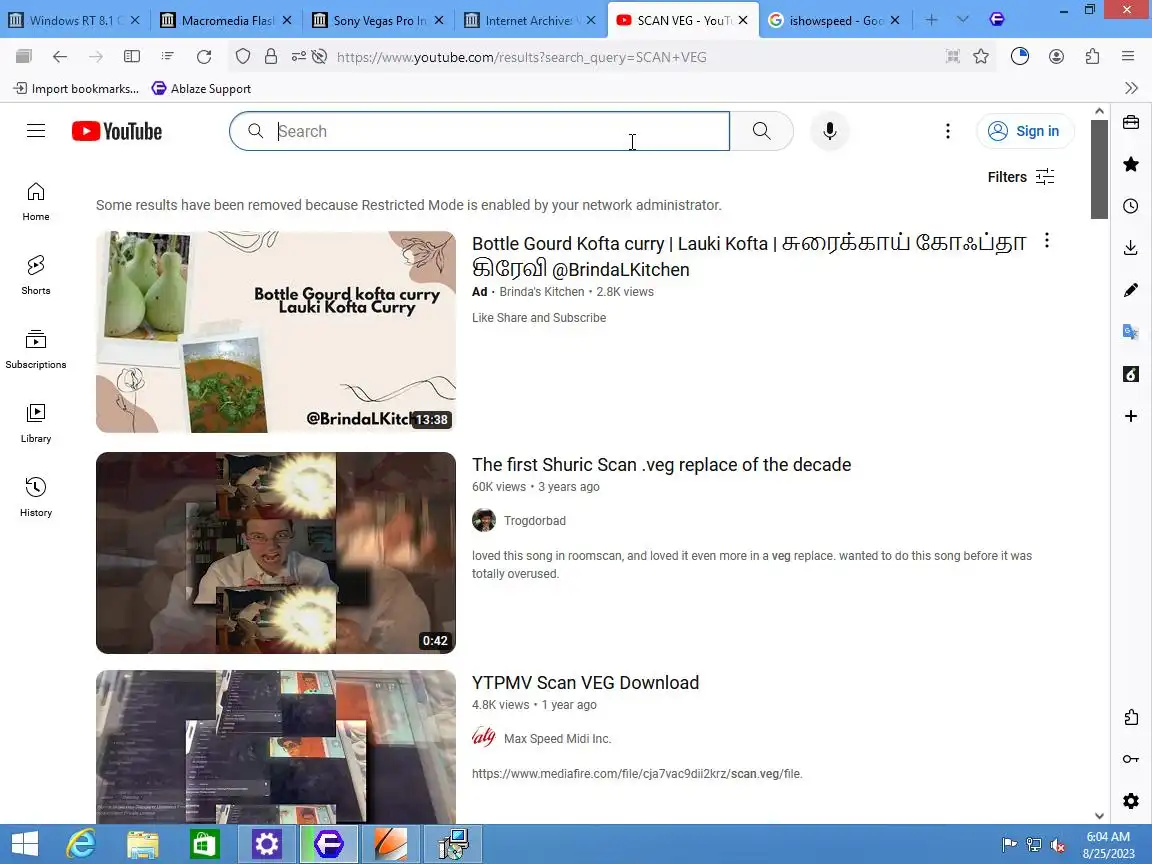This screenshot has width=1152, height=864.
Task: Toggle the sidebar layout icon in toolbar
Action: pos(132,57)
